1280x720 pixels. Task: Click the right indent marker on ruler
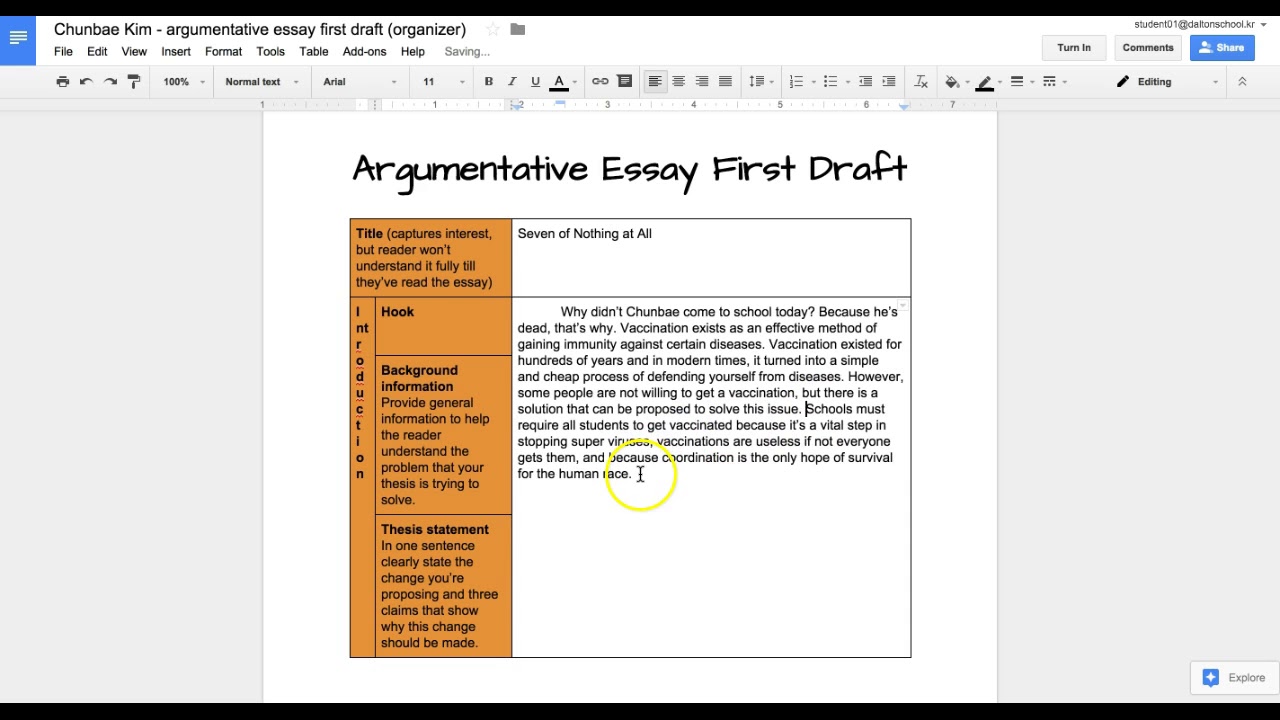(x=904, y=105)
